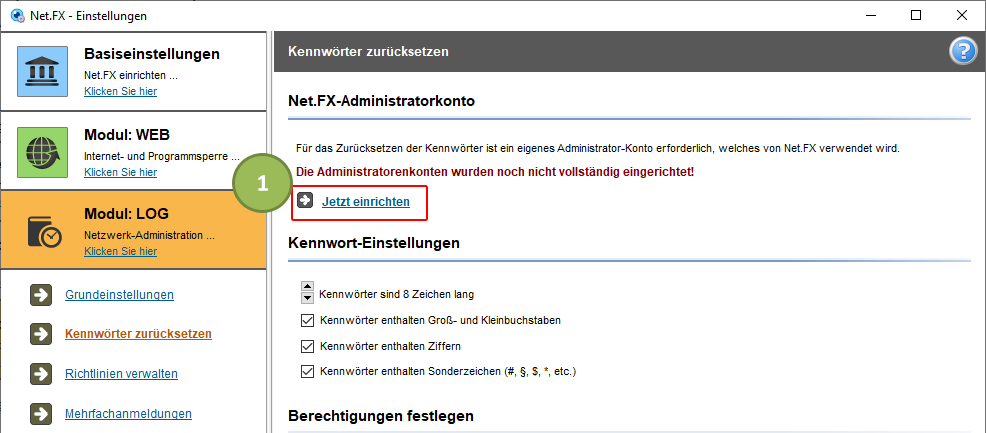This screenshot has height=433, width=986.
Task: Click 'Internet- und Programmsperre ...' subtitle
Action: (x=162, y=156)
